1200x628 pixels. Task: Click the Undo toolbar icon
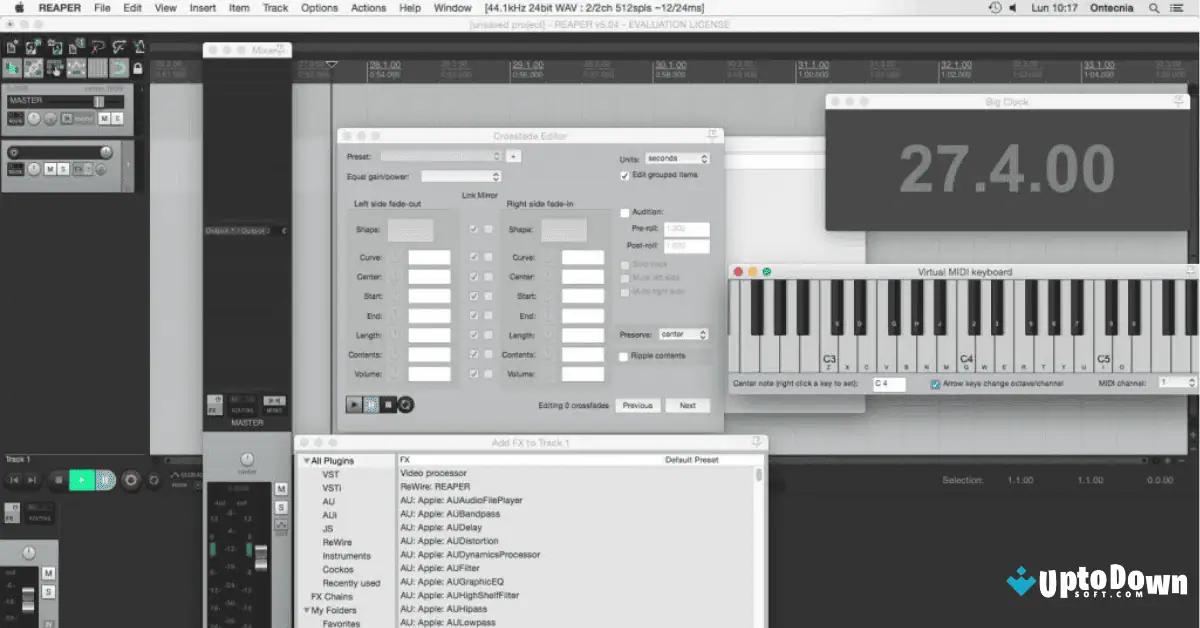[x=99, y=47]
